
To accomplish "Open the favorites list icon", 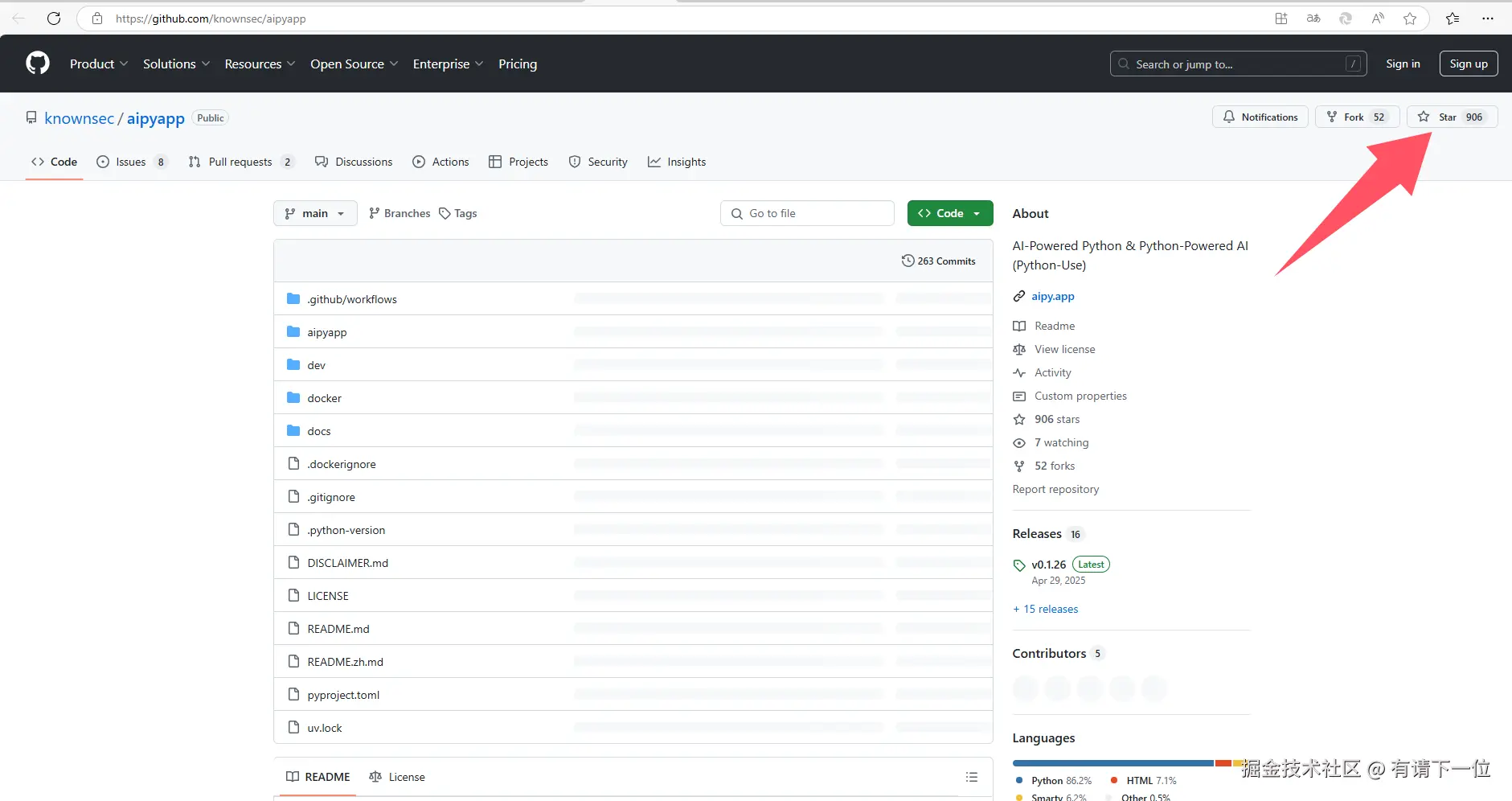I will (x=1453, y=18).
